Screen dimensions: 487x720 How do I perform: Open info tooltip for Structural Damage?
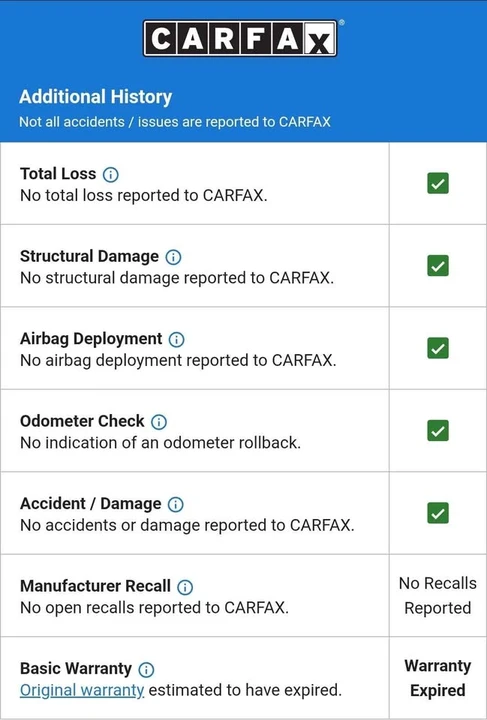tap(173, 257)
